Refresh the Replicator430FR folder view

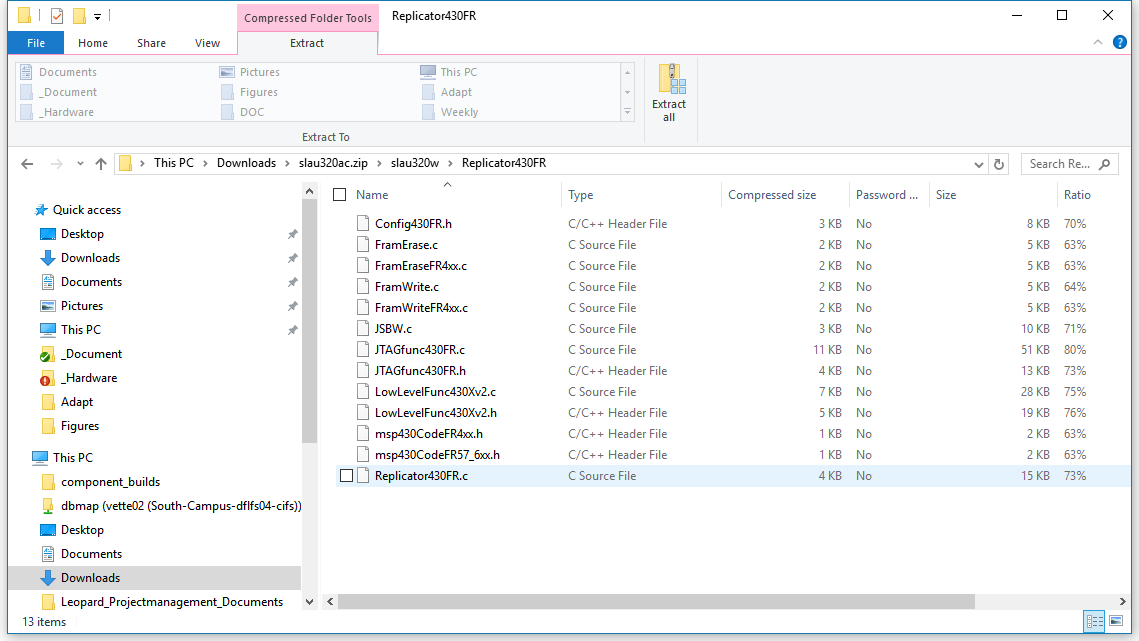tap(999, 164)
